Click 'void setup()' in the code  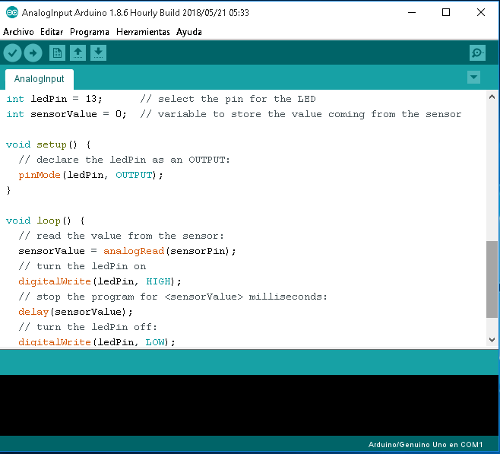pyautogui.click(x=41, y=145)
